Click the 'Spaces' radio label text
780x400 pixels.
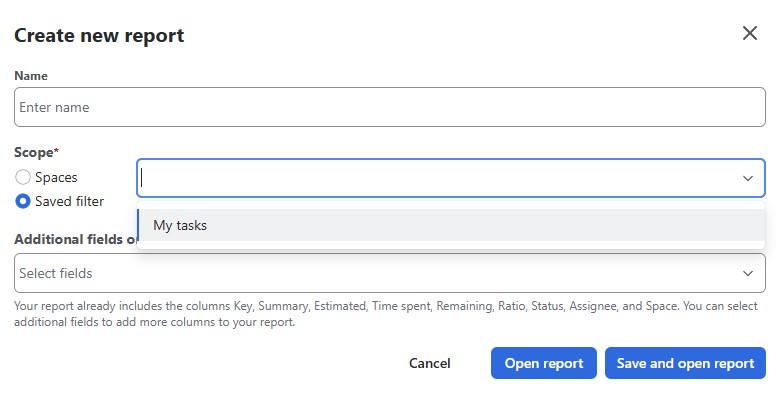pyautogui.click(x=56, y=177)
